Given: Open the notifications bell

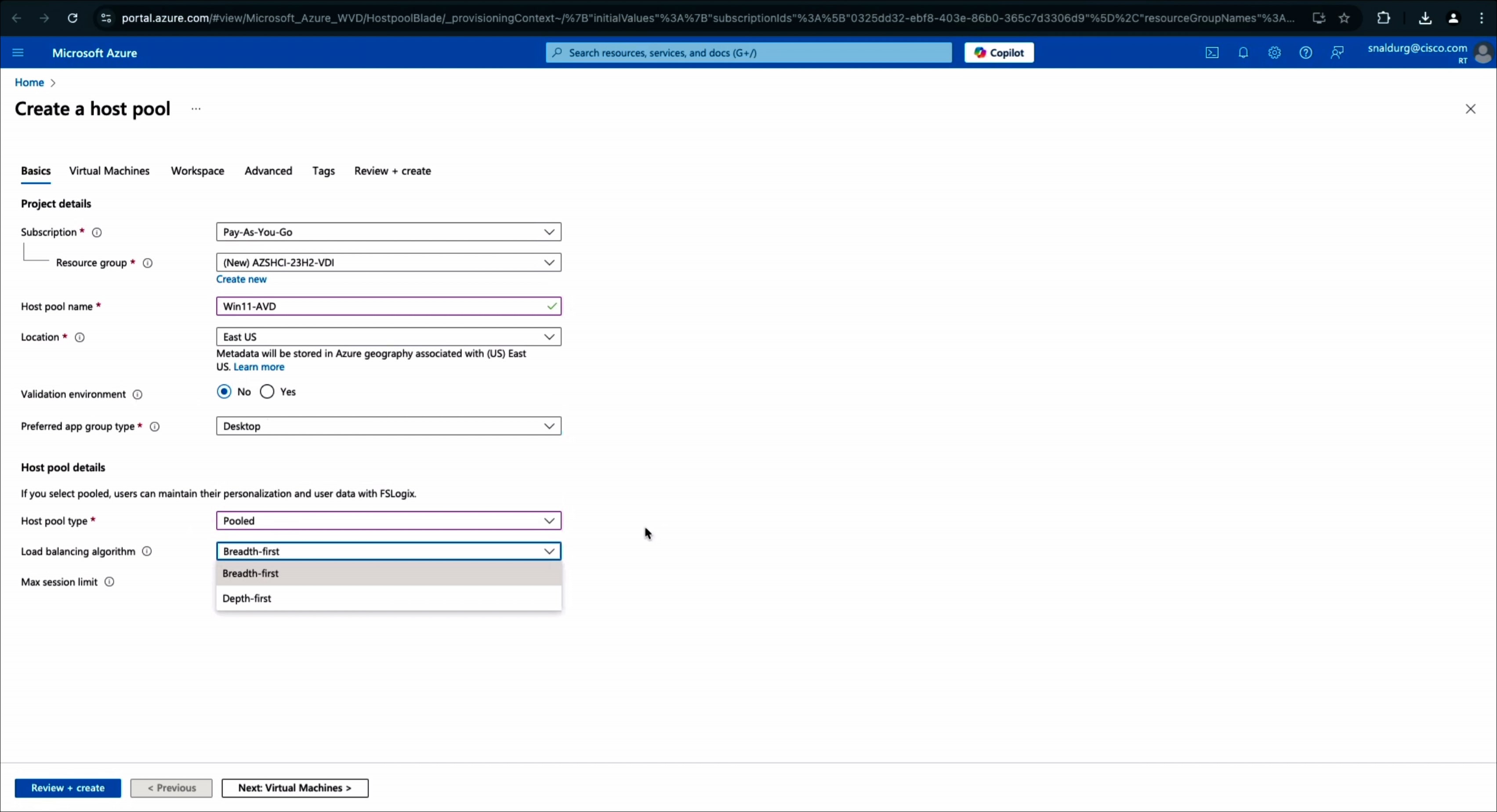Looking at the screenshot, I should click(x=1243, y=53).
